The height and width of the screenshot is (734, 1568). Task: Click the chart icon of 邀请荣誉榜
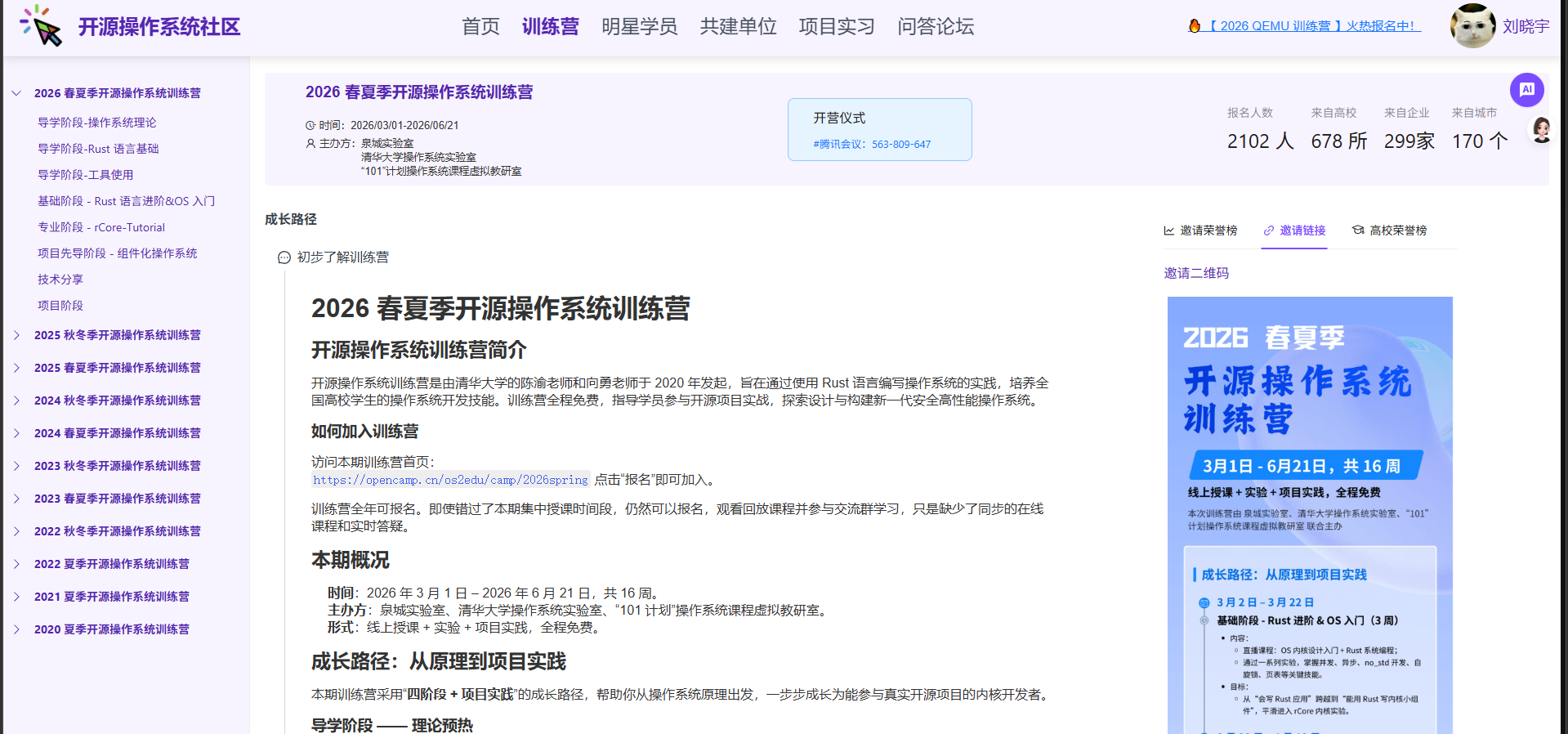(x=1169, y=230)
